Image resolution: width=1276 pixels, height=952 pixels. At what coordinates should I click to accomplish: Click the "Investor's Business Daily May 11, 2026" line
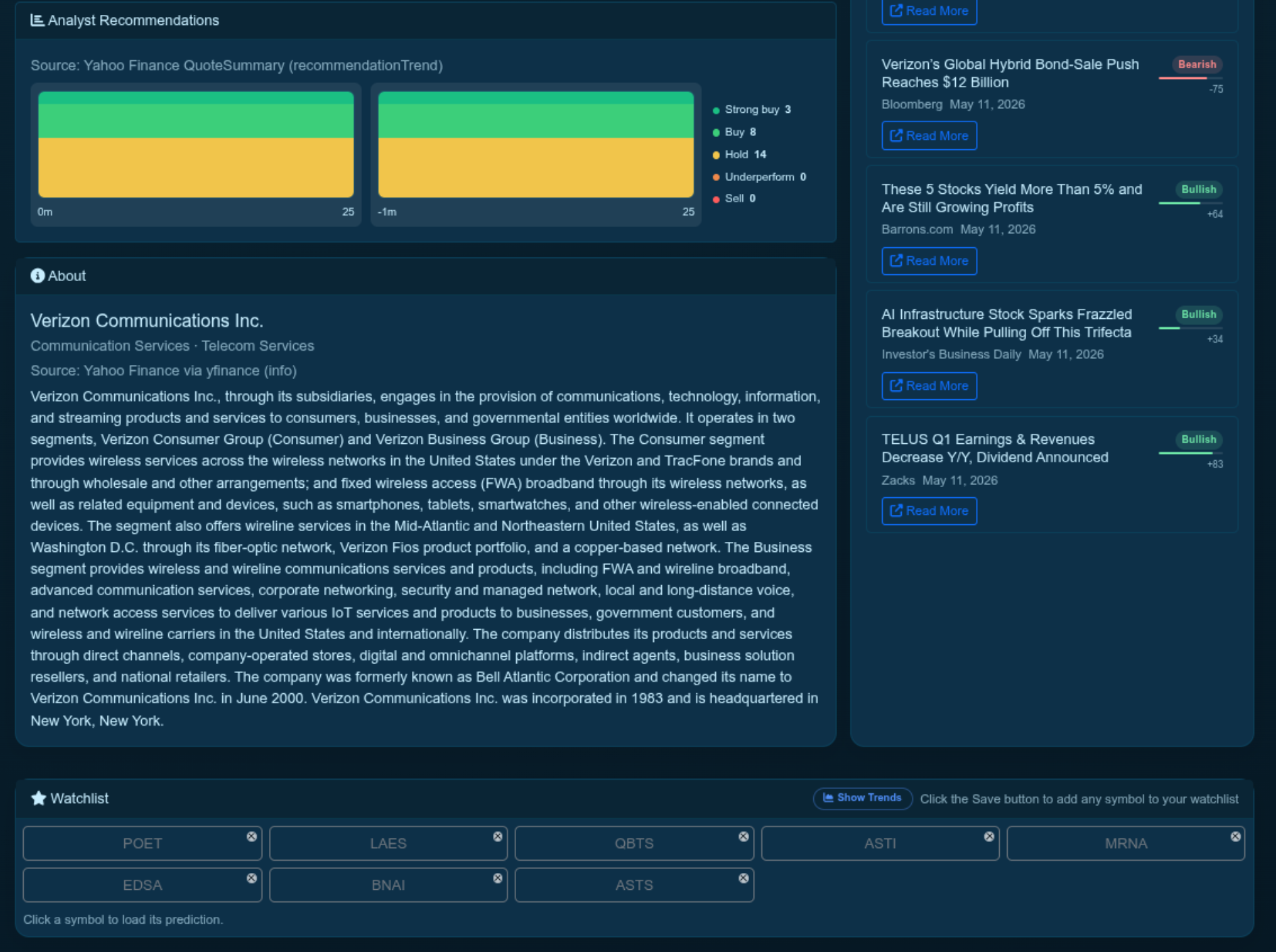click(992, 354)
